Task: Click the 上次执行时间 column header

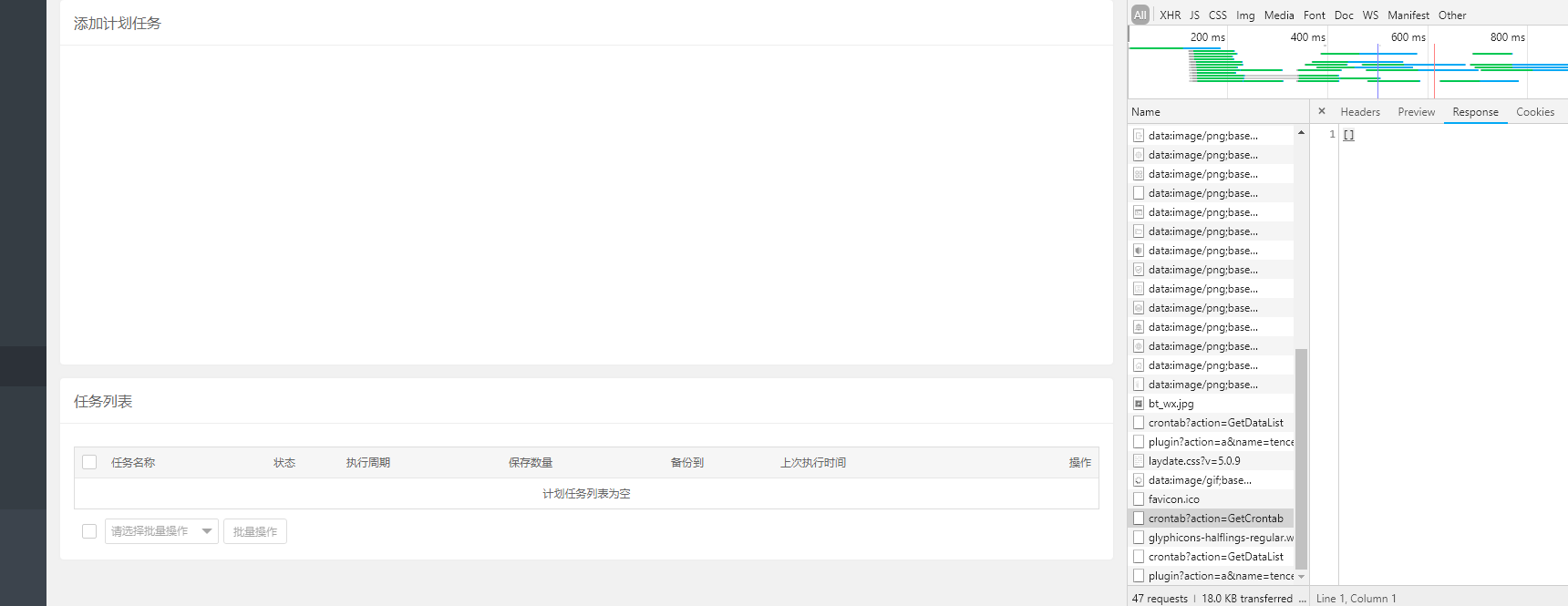Action: coord(813,463)
